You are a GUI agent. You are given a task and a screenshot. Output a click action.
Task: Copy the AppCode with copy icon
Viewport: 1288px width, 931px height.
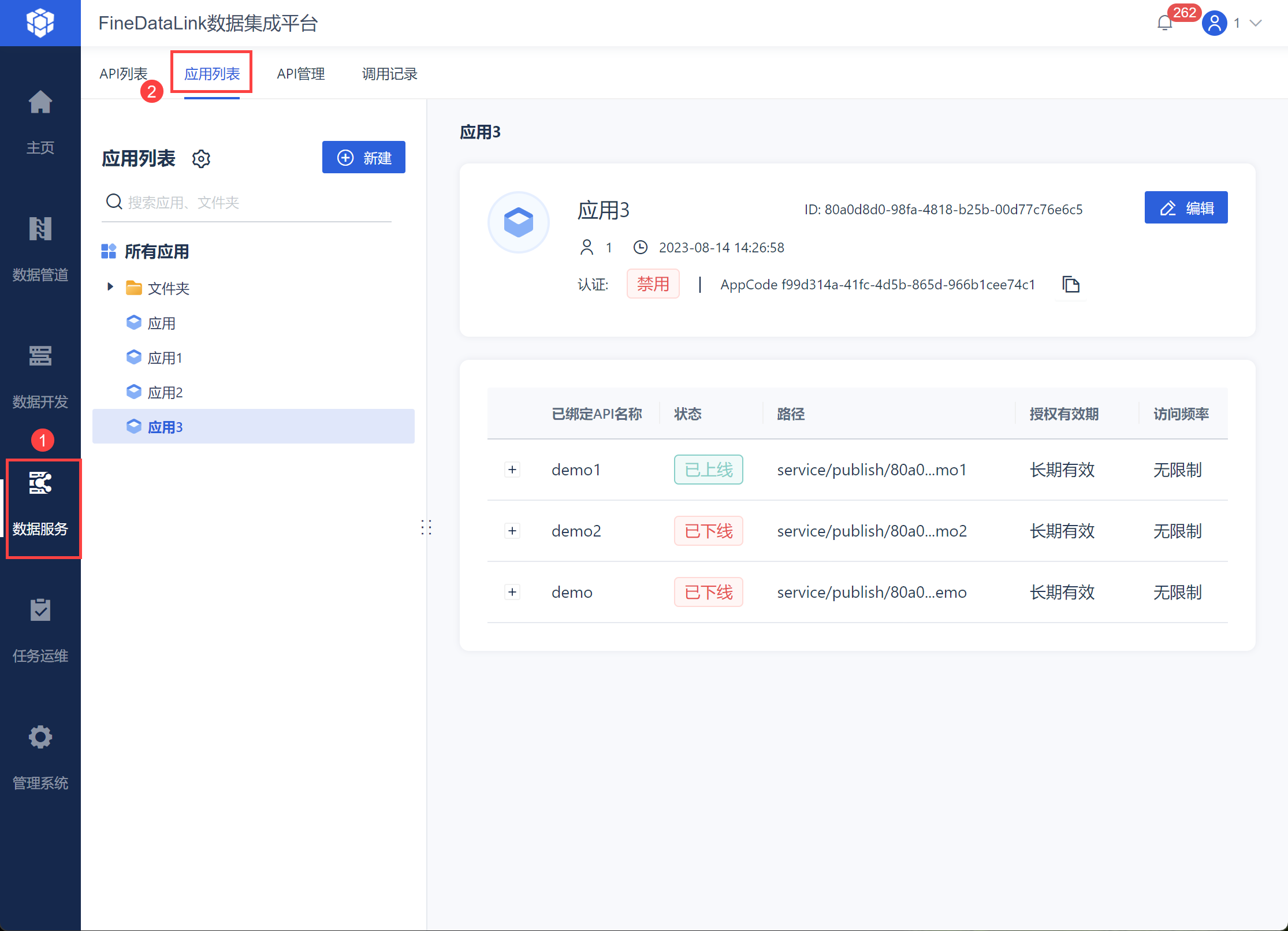point(1071,284)
